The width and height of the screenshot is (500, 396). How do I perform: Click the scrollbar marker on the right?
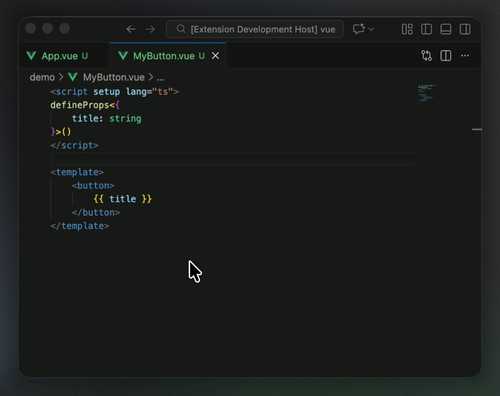coord(477,129)
